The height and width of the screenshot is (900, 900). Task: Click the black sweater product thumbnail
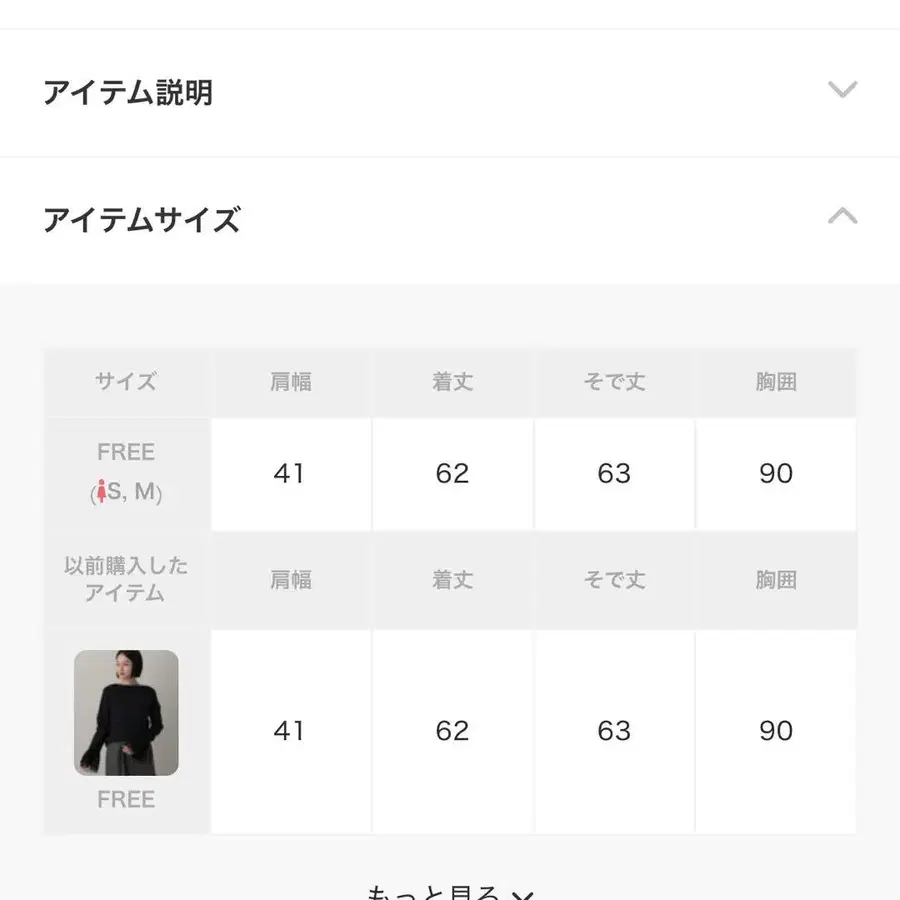pos(126,712)
